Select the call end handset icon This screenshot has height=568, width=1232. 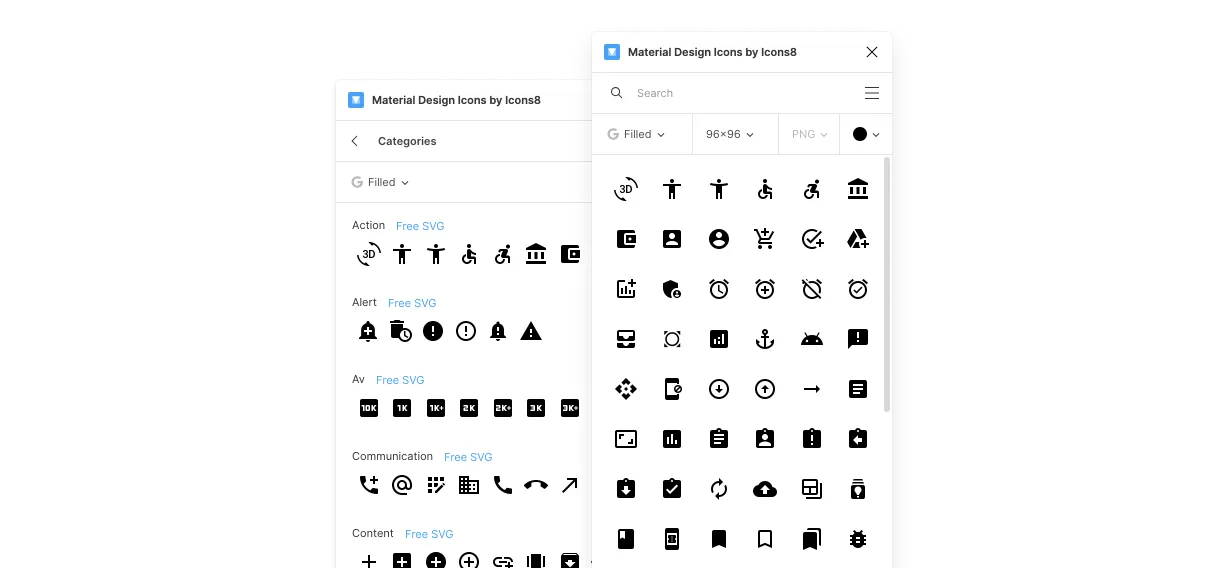[x=536, y=485]
